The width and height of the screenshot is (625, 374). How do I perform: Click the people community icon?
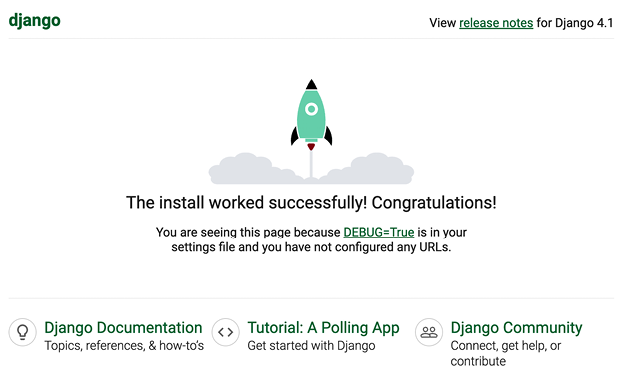point(429,332)
